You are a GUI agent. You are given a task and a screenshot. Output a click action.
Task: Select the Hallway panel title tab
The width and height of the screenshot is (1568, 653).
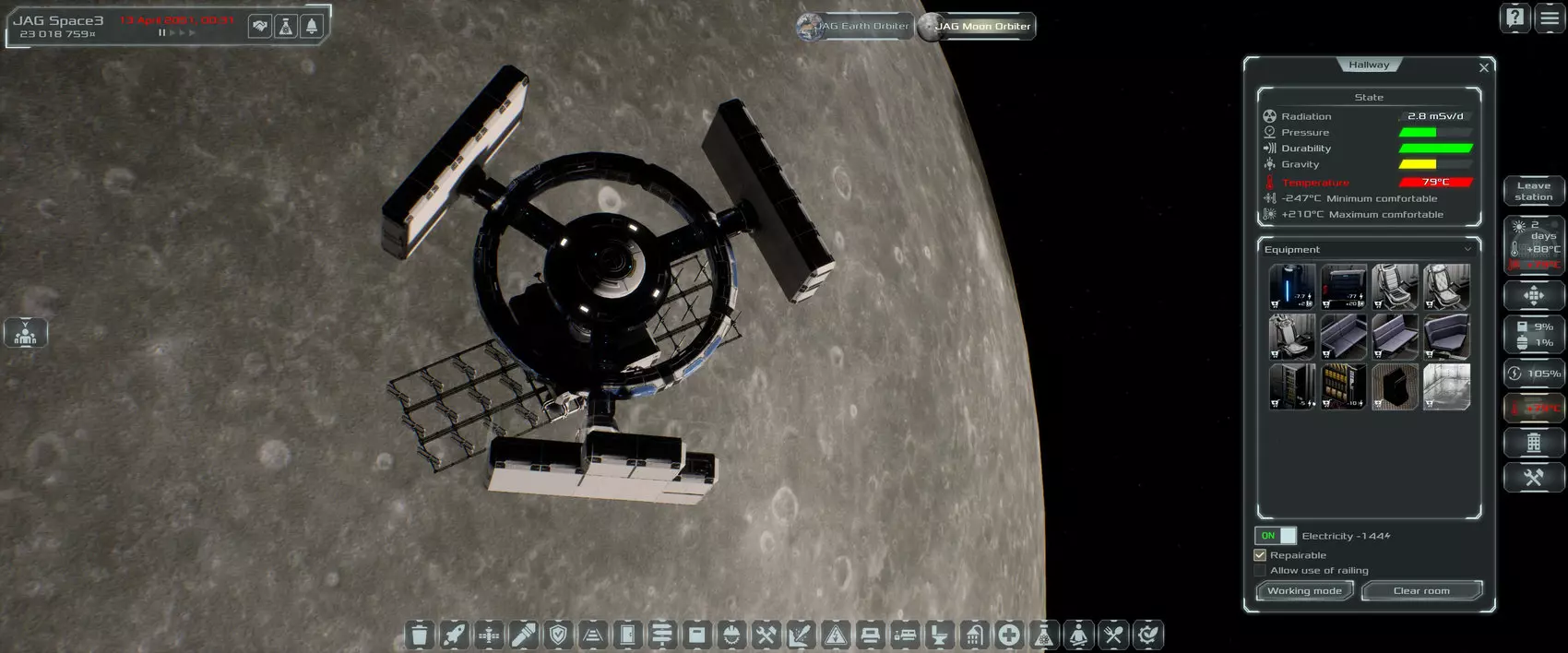point(1369,65)
